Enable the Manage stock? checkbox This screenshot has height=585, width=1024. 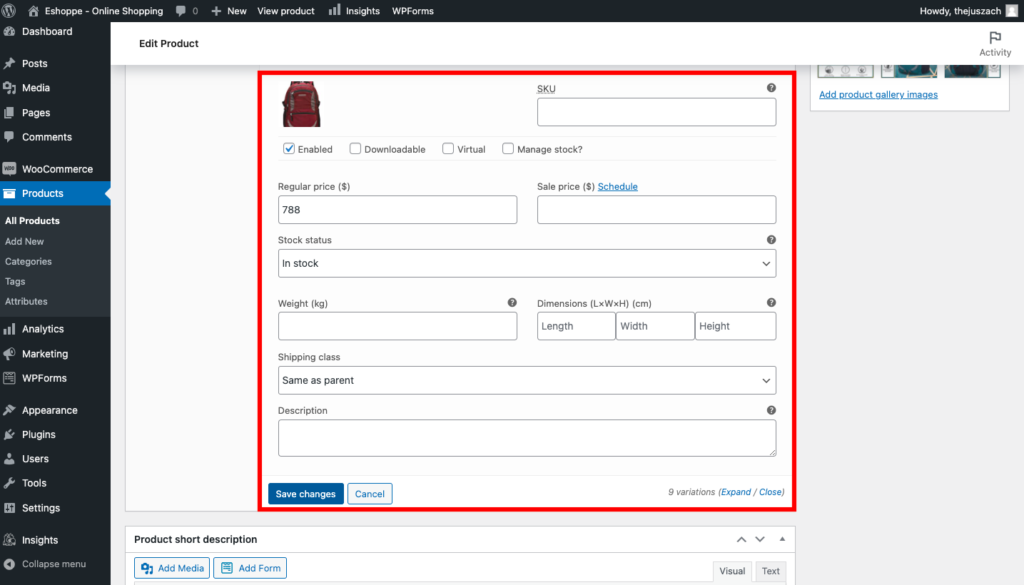point(508,149)
